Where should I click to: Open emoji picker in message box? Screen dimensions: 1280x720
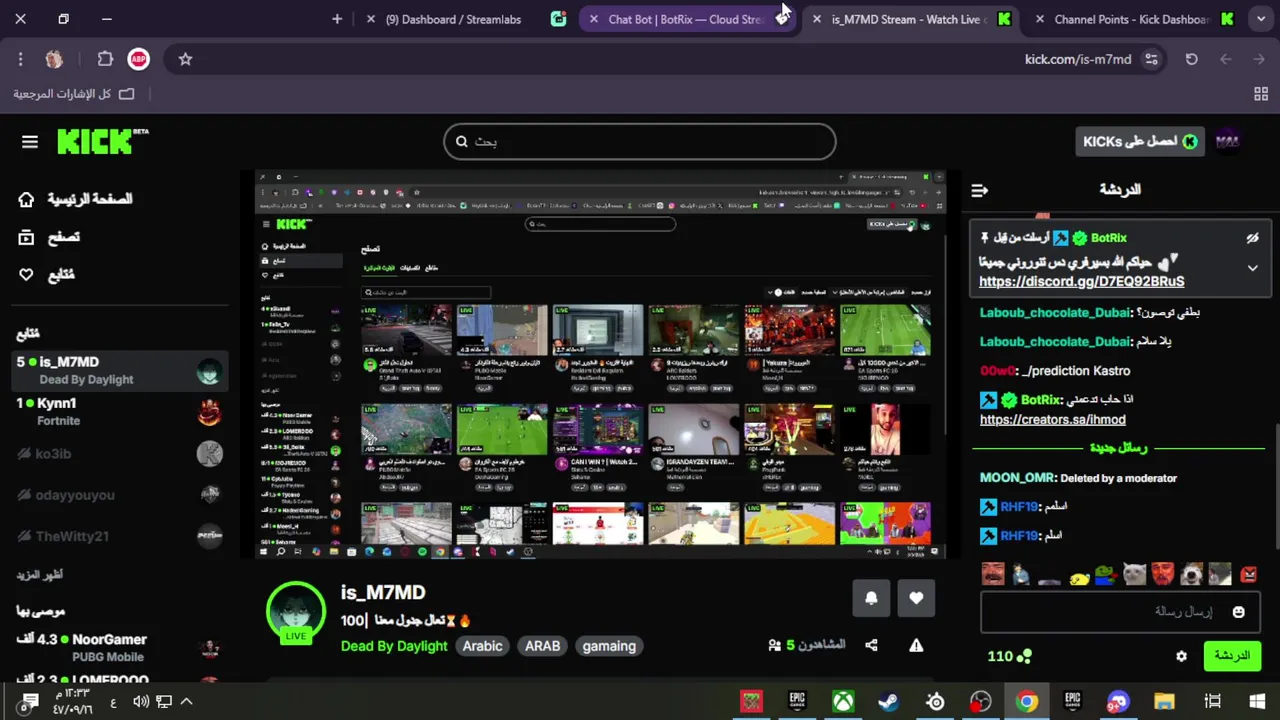click(1238, 612)
